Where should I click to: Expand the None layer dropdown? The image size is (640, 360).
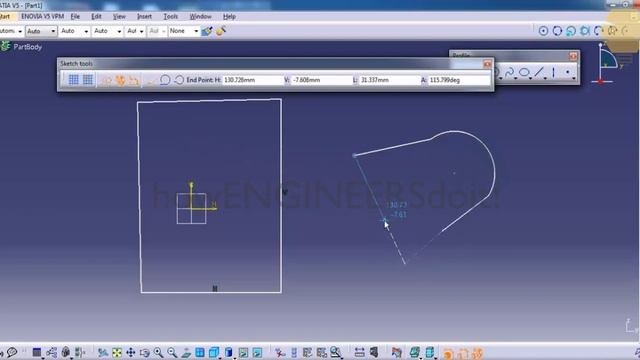tap(196, 31)
